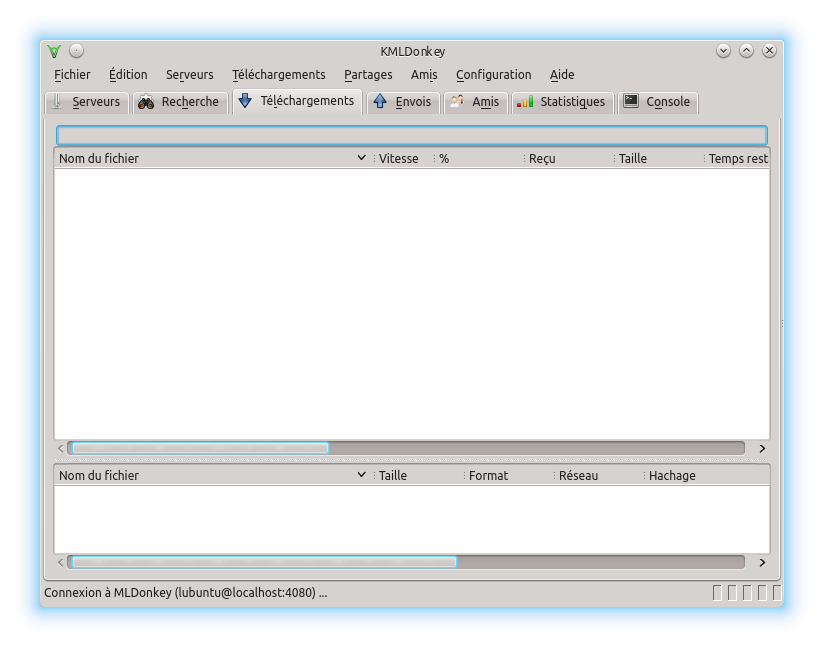Click right arrow of lower horizontal scrollbar
This screenshot has width=824, height=647.
[762, 562]
